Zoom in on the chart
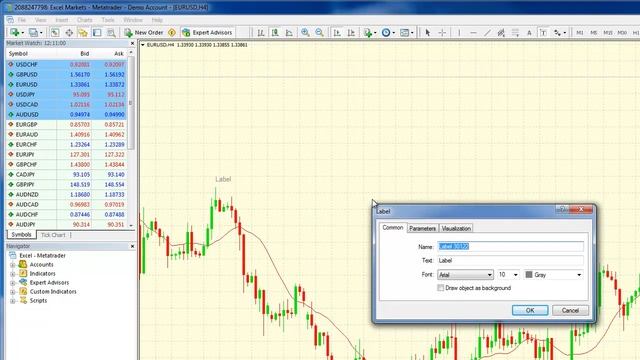The image size is (640, 360). click(x=305, y=33)
